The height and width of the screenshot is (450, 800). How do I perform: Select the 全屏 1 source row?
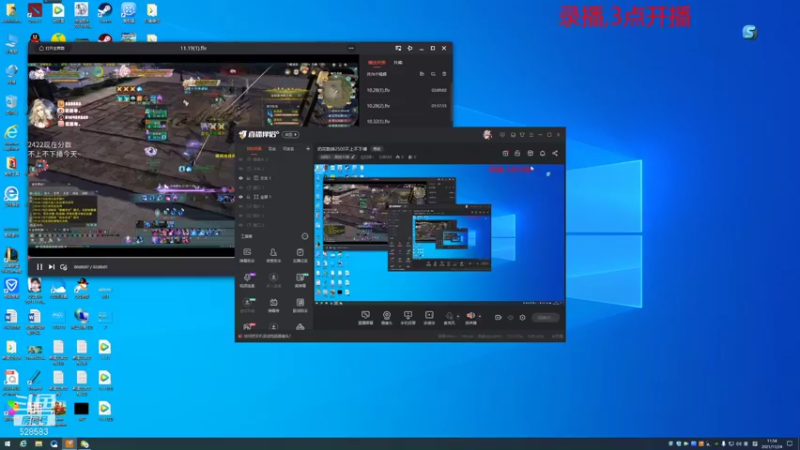point(274,197)
